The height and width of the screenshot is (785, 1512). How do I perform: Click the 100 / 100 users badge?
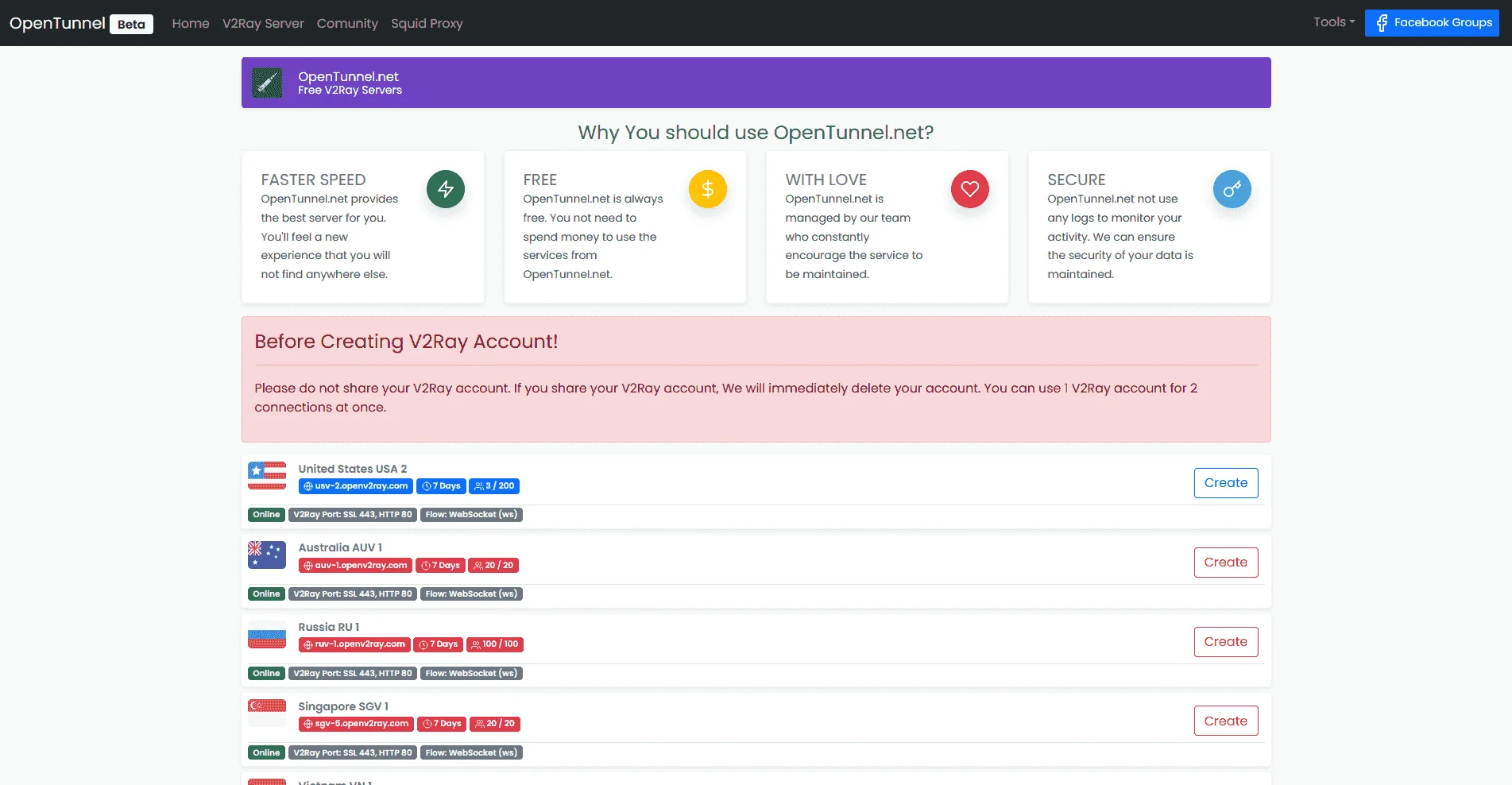pyautogui.click(x=495, y=644)
